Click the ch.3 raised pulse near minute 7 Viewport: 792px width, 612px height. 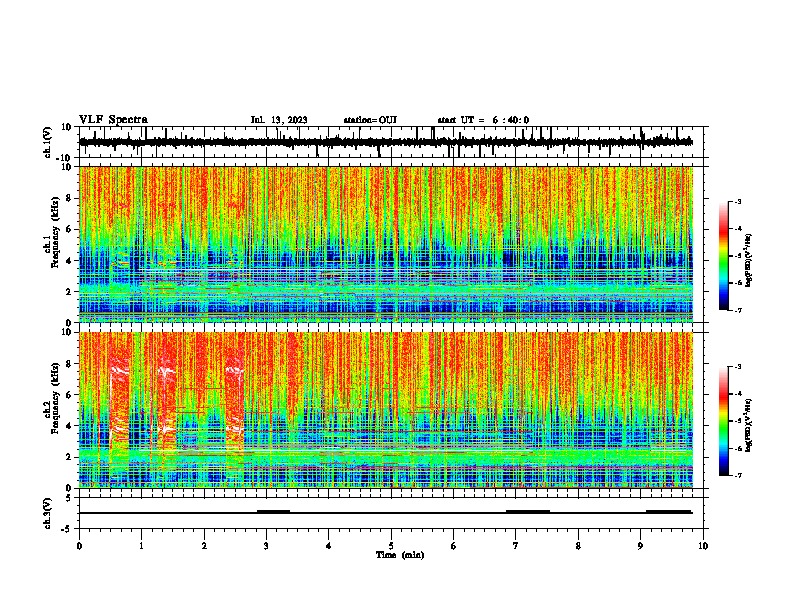[528, 511]
